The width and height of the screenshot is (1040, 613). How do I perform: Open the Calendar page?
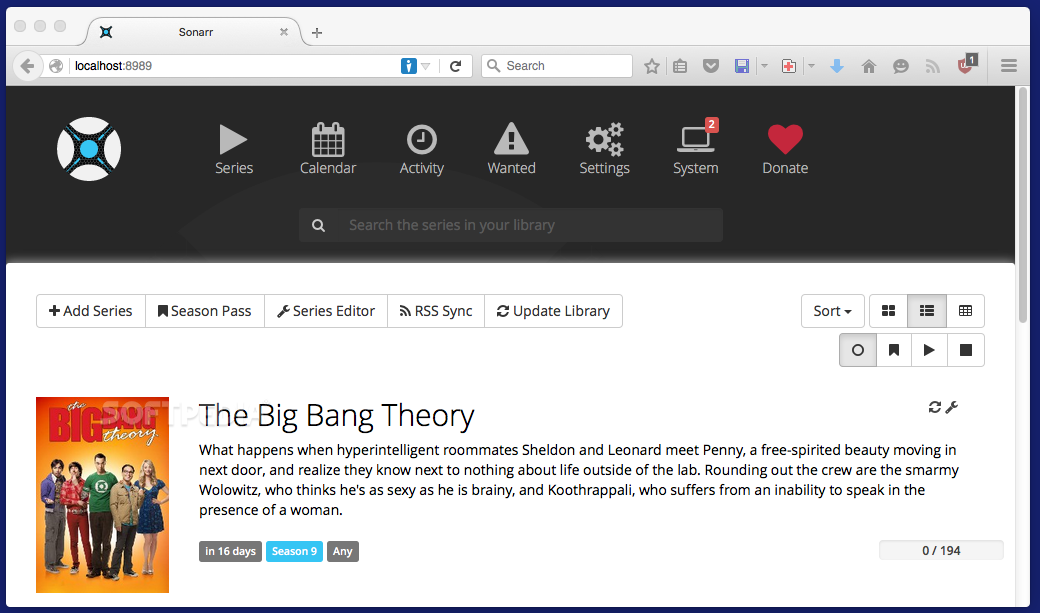pos(328,147)
